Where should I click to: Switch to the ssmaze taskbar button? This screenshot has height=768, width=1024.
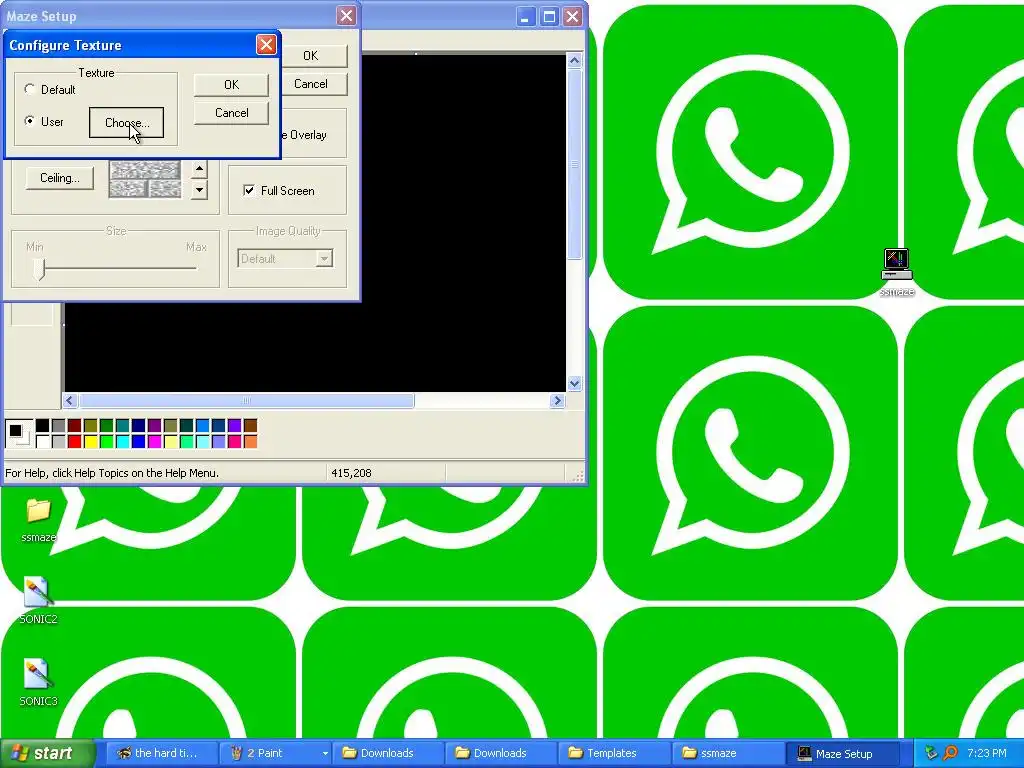728,753
